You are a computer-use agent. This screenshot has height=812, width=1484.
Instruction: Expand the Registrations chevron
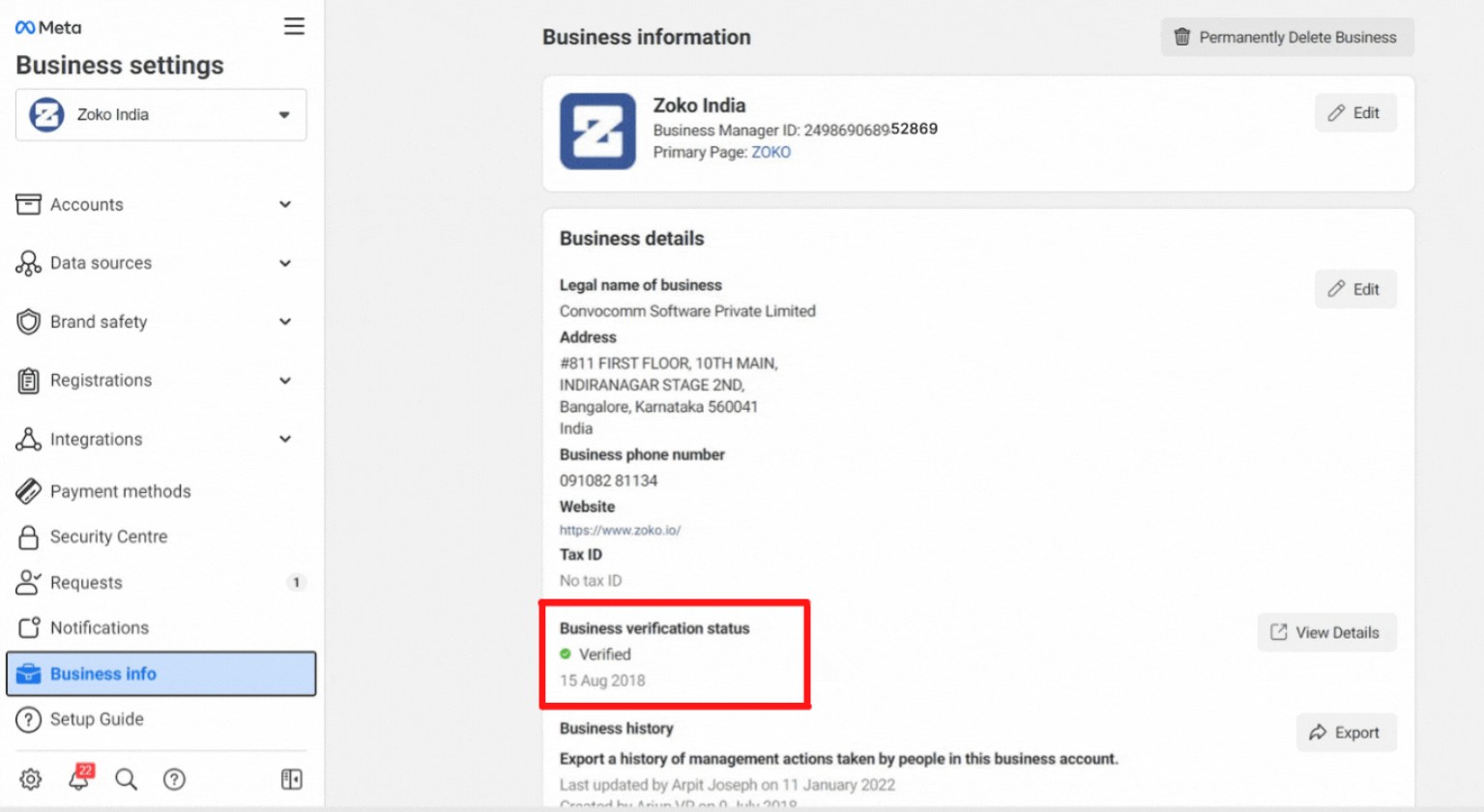[x=285, y=381]
